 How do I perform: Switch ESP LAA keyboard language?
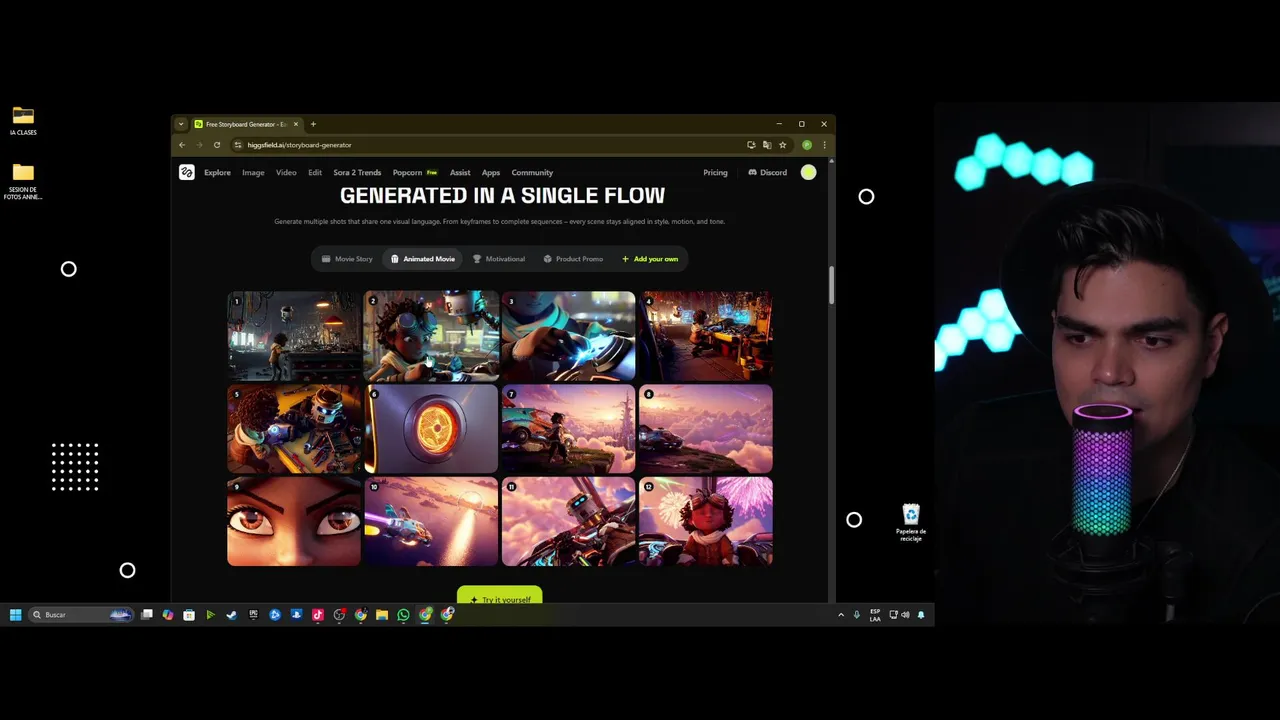pyautogui.click(x=875, y=615)
